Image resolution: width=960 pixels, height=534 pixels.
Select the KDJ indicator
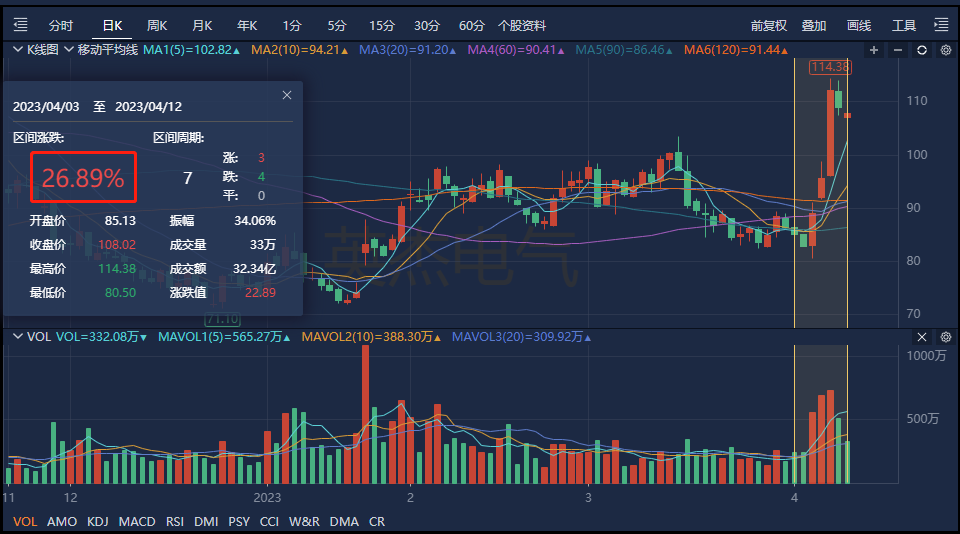click(98, 521)
